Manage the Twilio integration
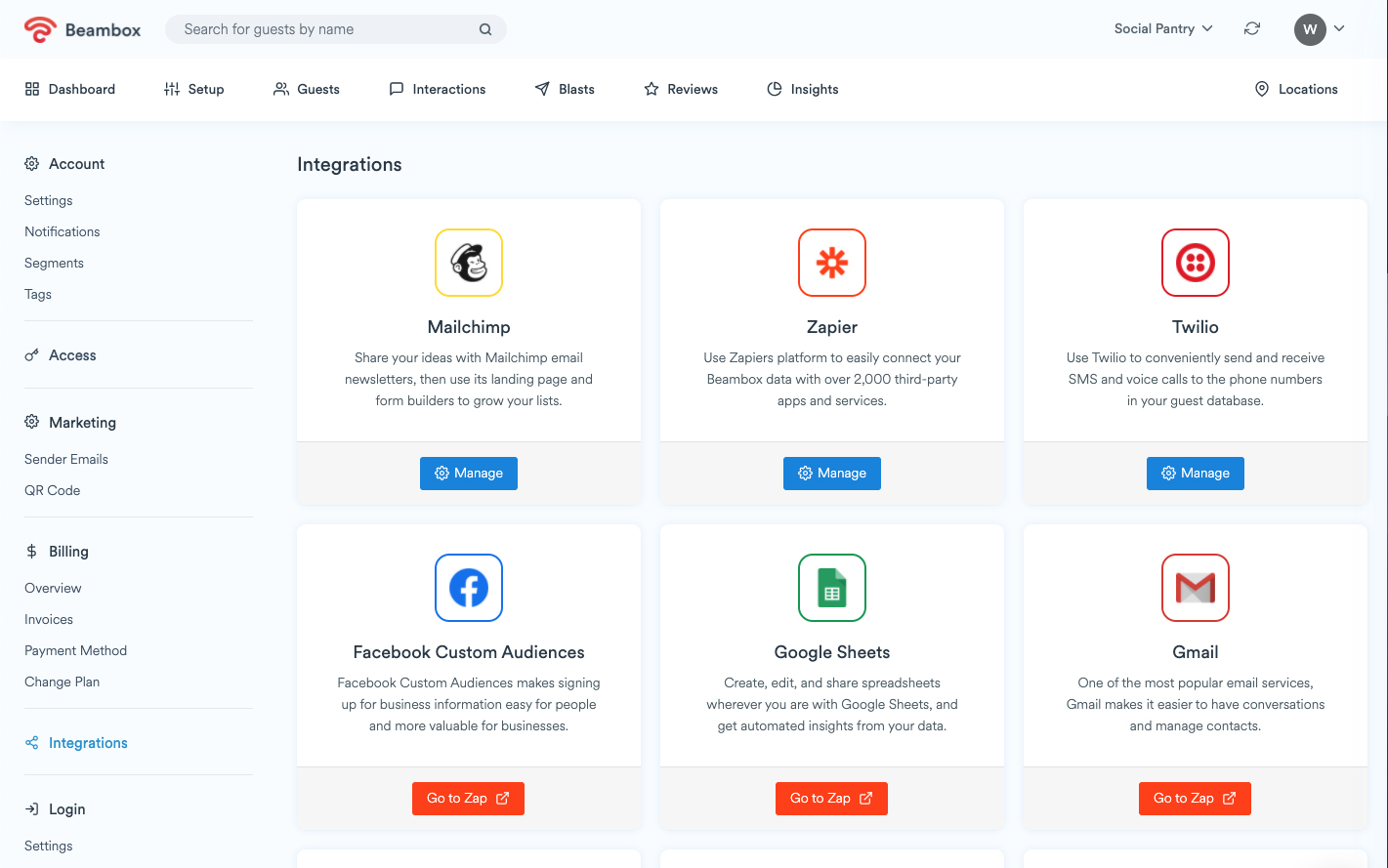 [x=1196, y=474]
